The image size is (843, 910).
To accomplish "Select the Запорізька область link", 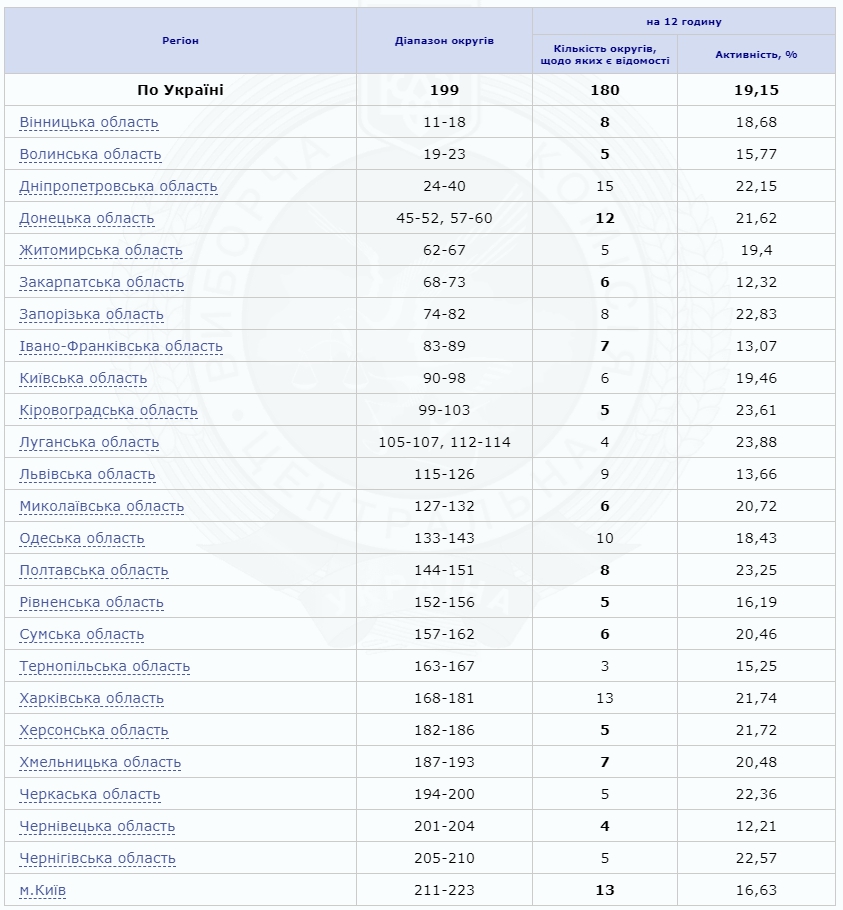I will (91, 314).
